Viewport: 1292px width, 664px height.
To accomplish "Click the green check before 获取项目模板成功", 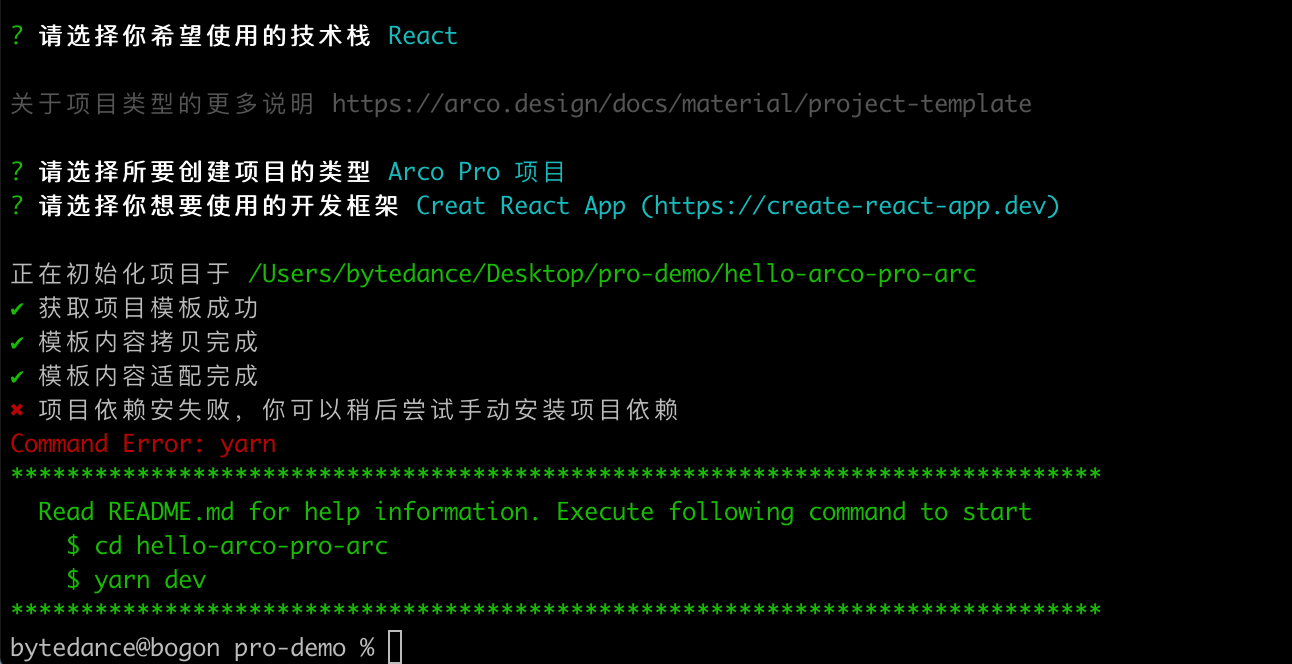I will click(17, 309).
